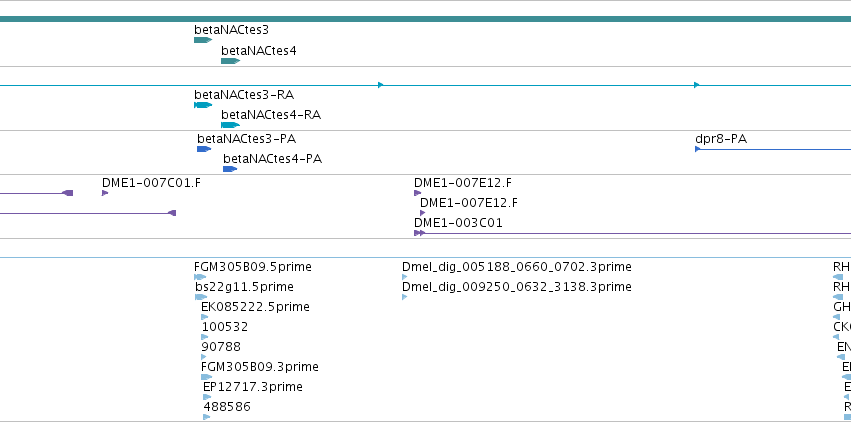Click the dpr8-PA label text
851x422 pixels.
721,139
